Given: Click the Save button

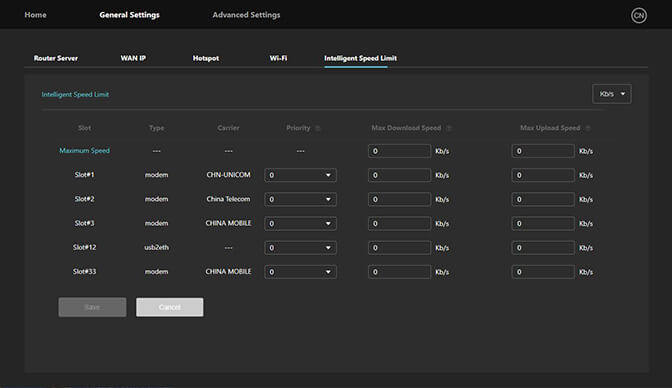Looking at the screenshot, I should click(92, 307).
